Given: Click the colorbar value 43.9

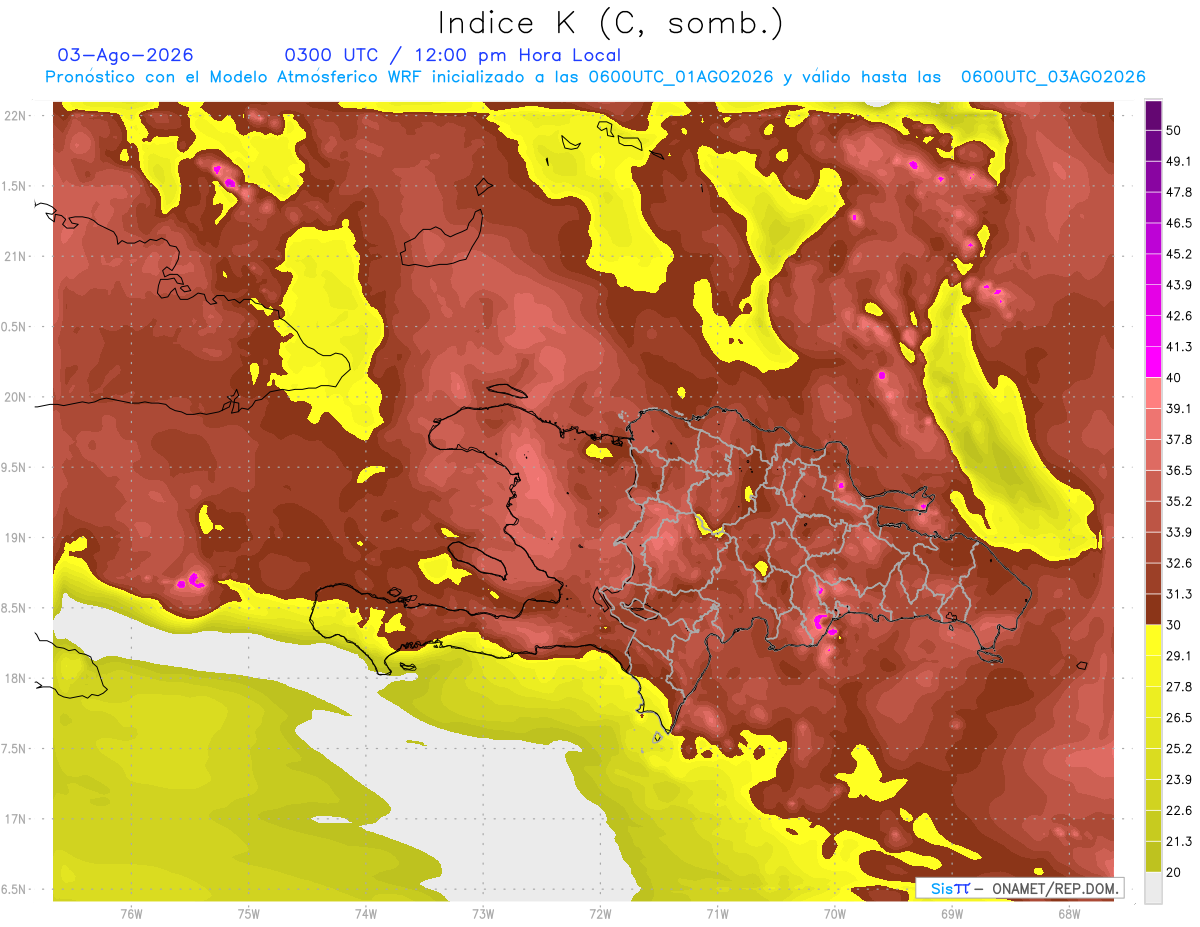Looking at the screenshot, I should click(1179, 285).
